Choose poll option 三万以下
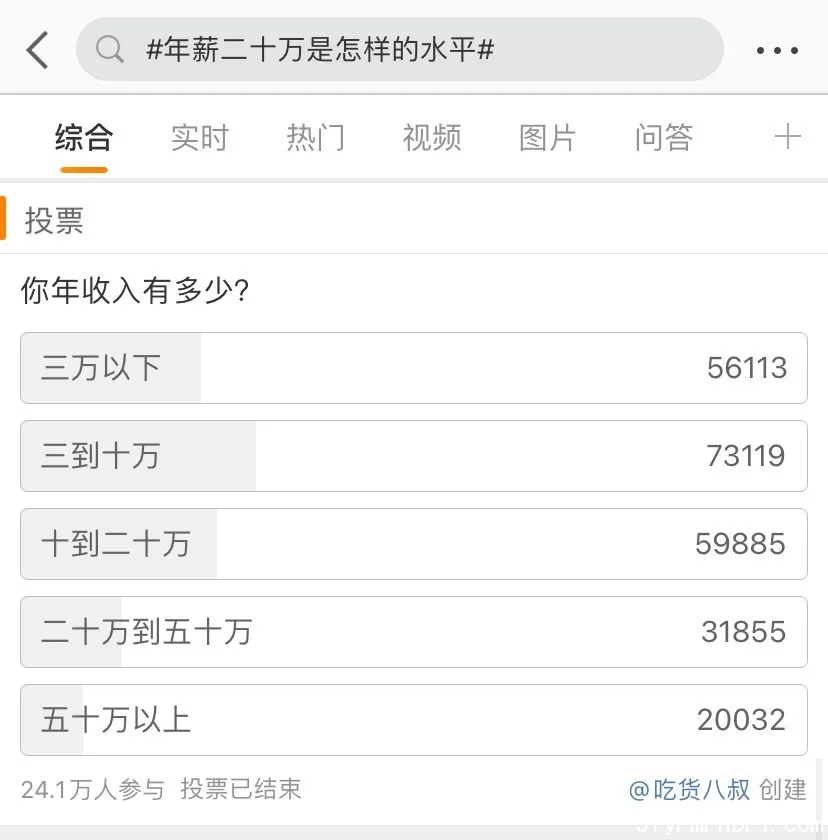 coord(414,368)
